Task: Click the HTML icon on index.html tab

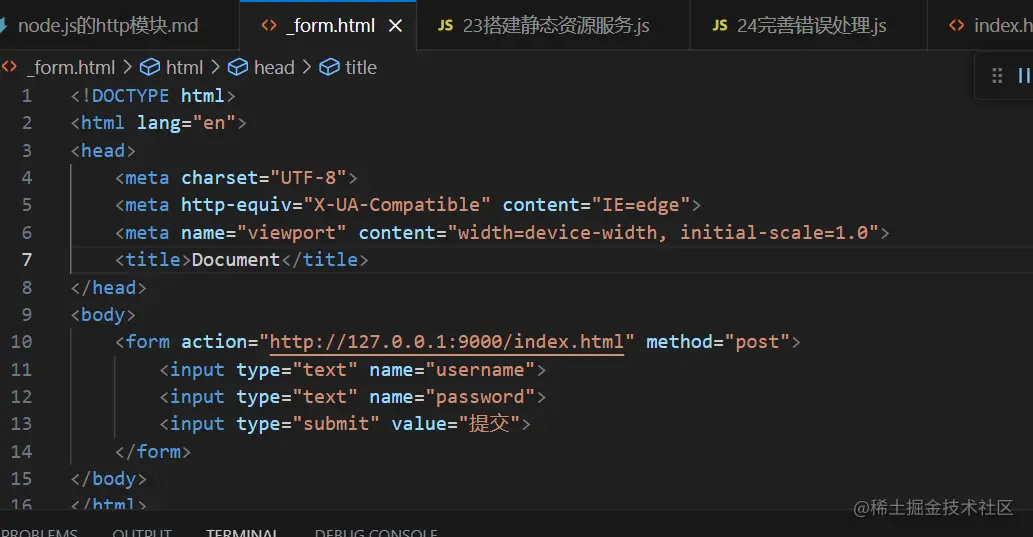Action: [957, 26]
